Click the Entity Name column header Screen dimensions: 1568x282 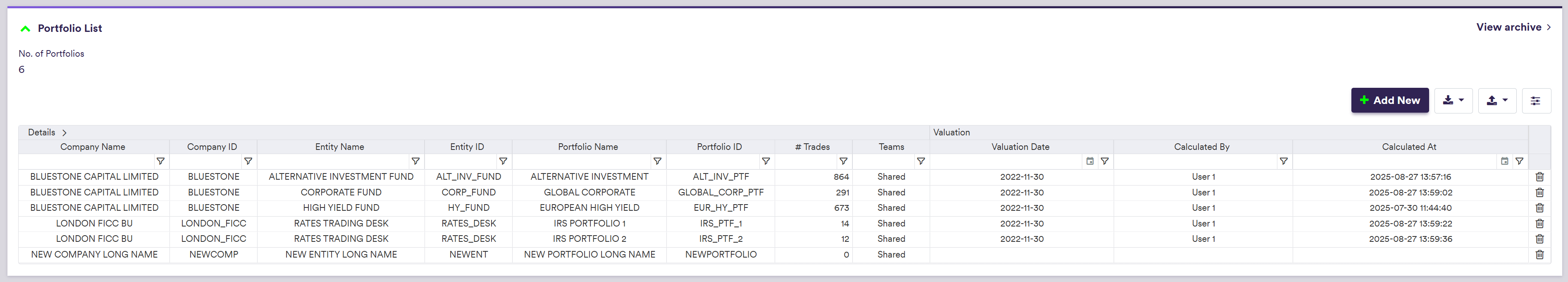click(x=340, y=147)
